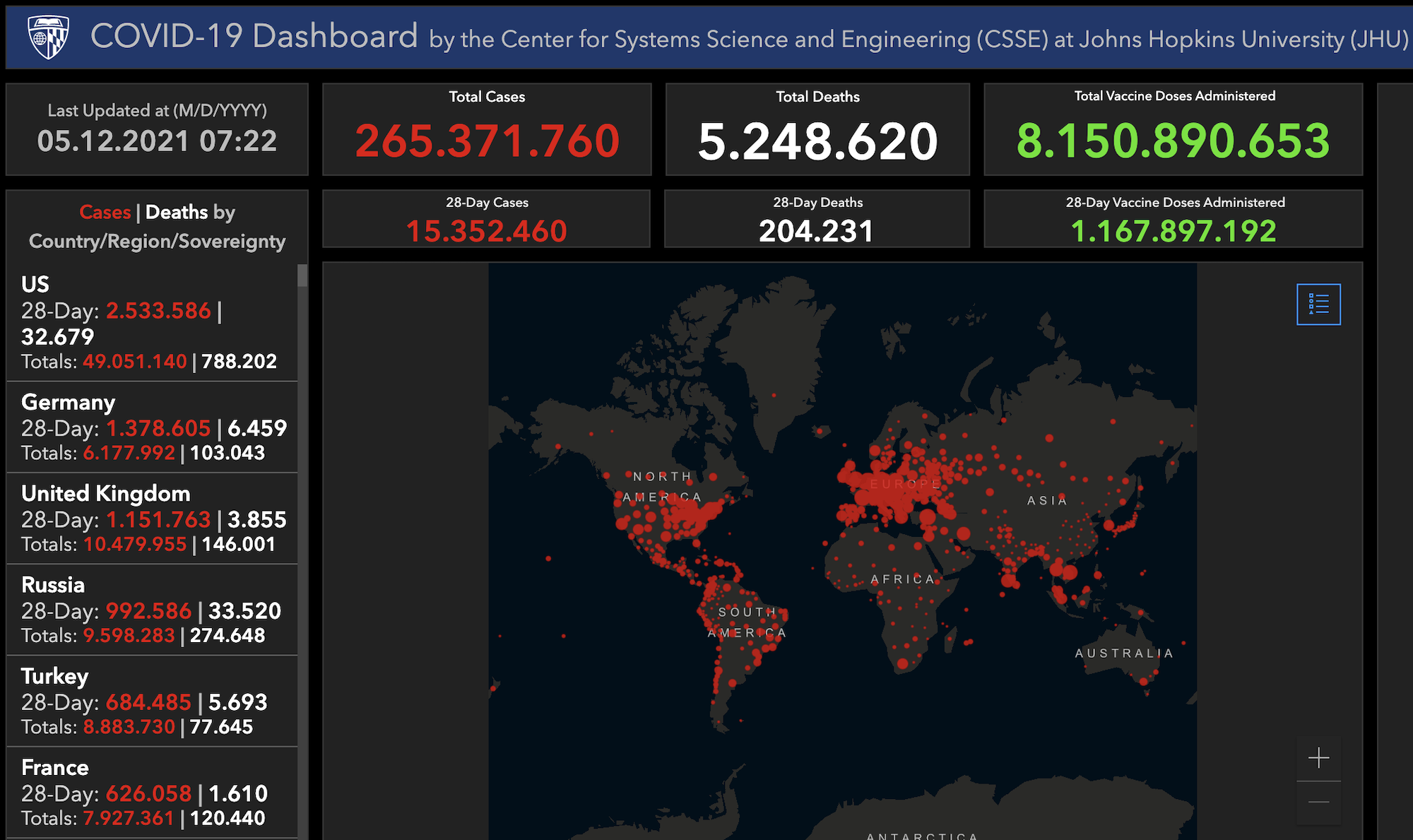The image size is (1413, 840).
Task: Select United Kingdom in the country list
Action: [x=152, y=519]
